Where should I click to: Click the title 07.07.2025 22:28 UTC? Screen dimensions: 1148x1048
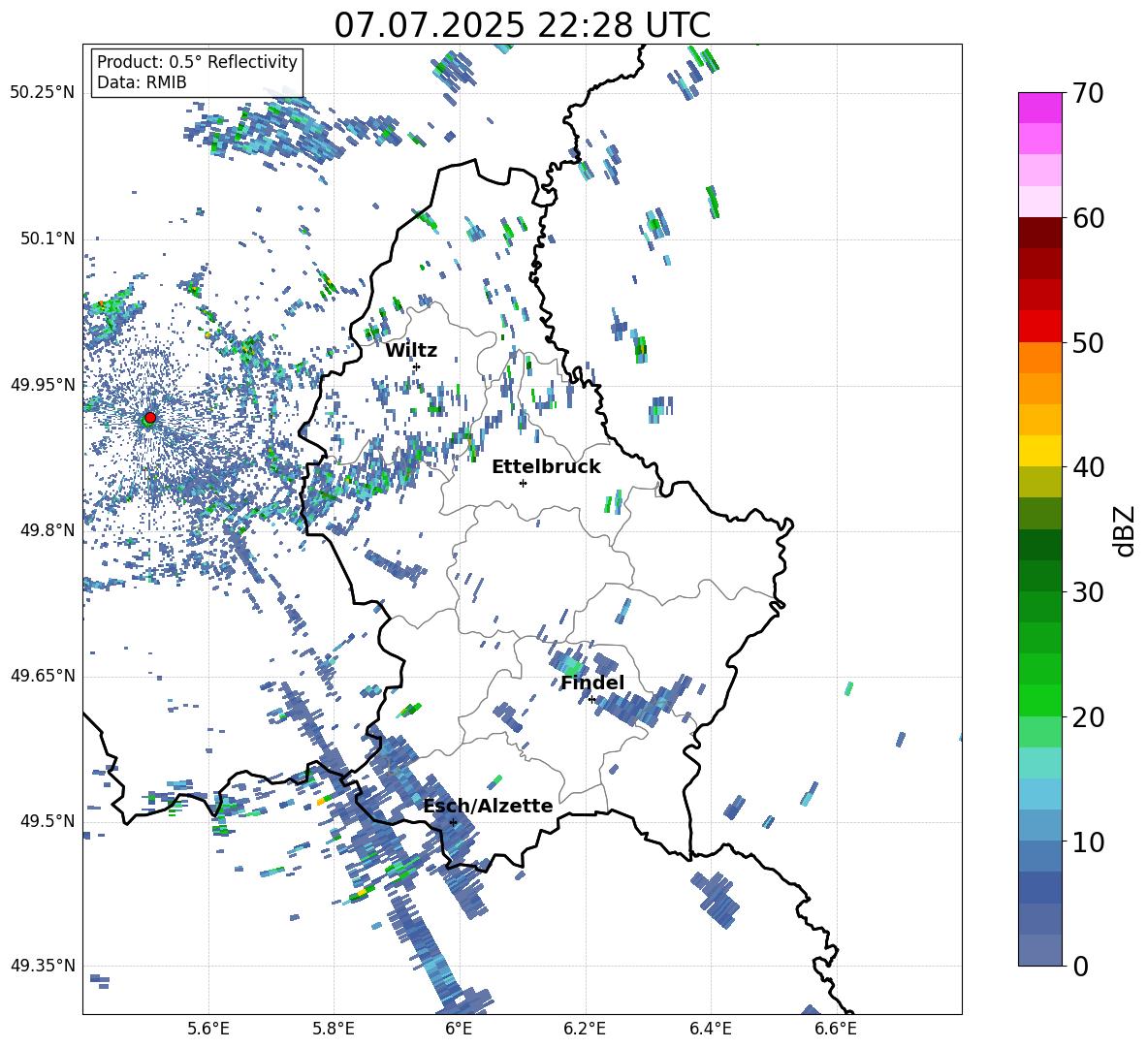[x=522, y=25]
